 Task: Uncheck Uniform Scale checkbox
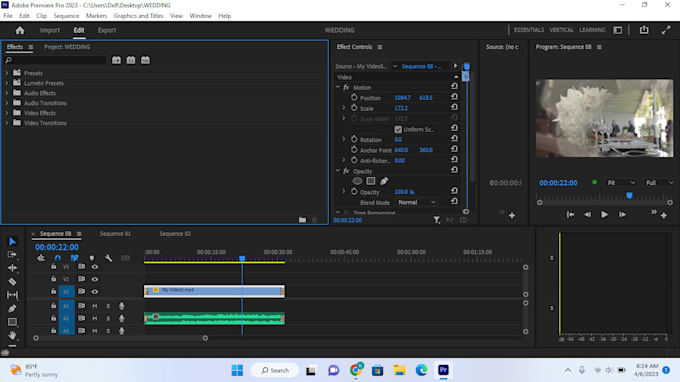[398, 129]
